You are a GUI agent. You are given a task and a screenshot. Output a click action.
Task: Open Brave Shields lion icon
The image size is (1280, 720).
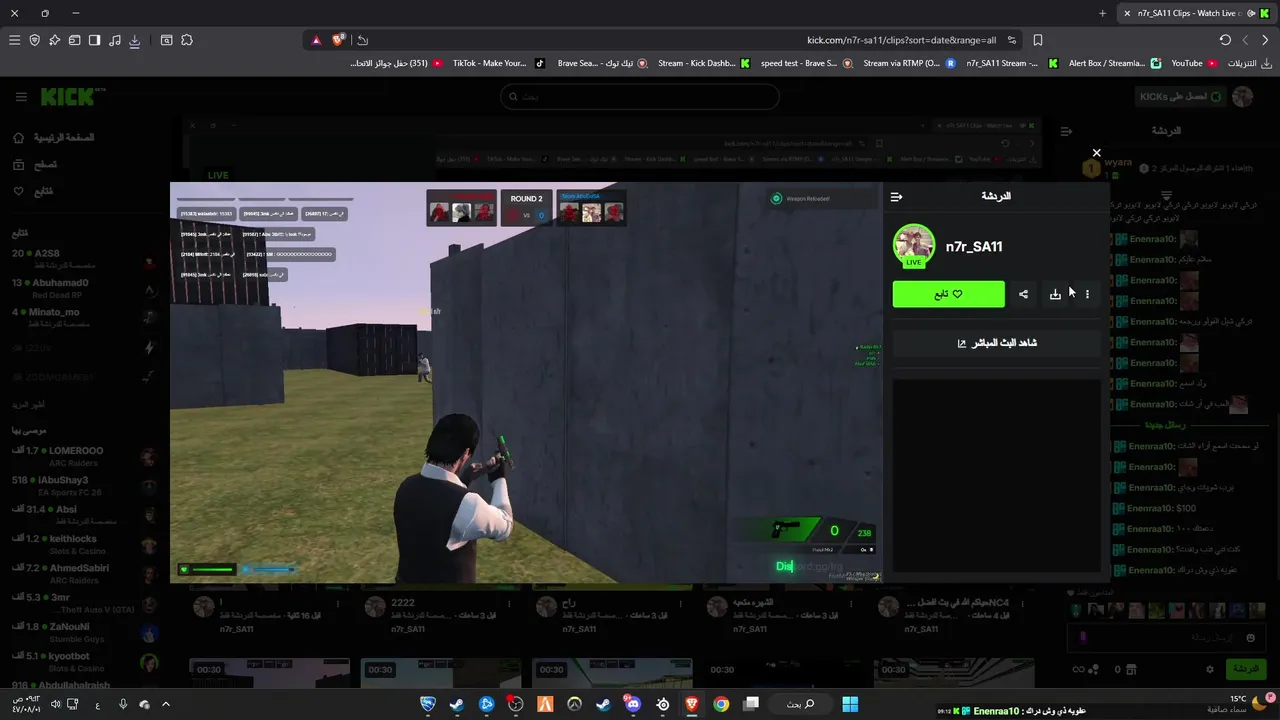(338, 40)
